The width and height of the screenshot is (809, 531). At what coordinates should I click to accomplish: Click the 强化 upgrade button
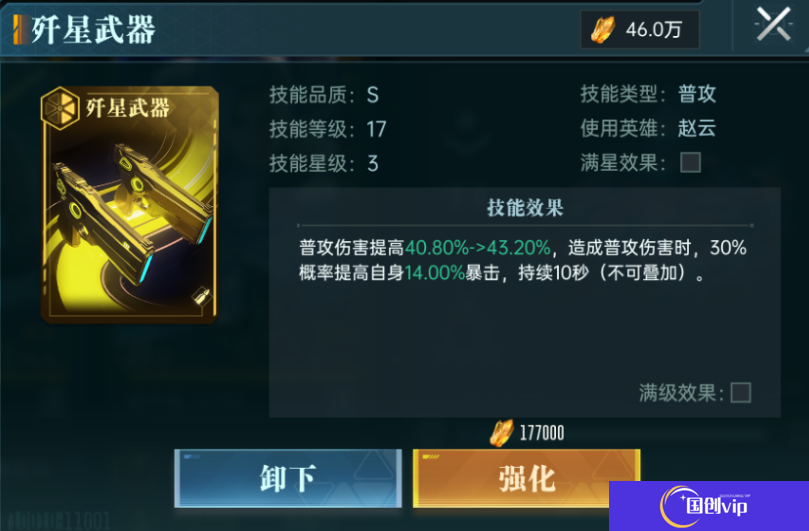(x=526, y=478)
